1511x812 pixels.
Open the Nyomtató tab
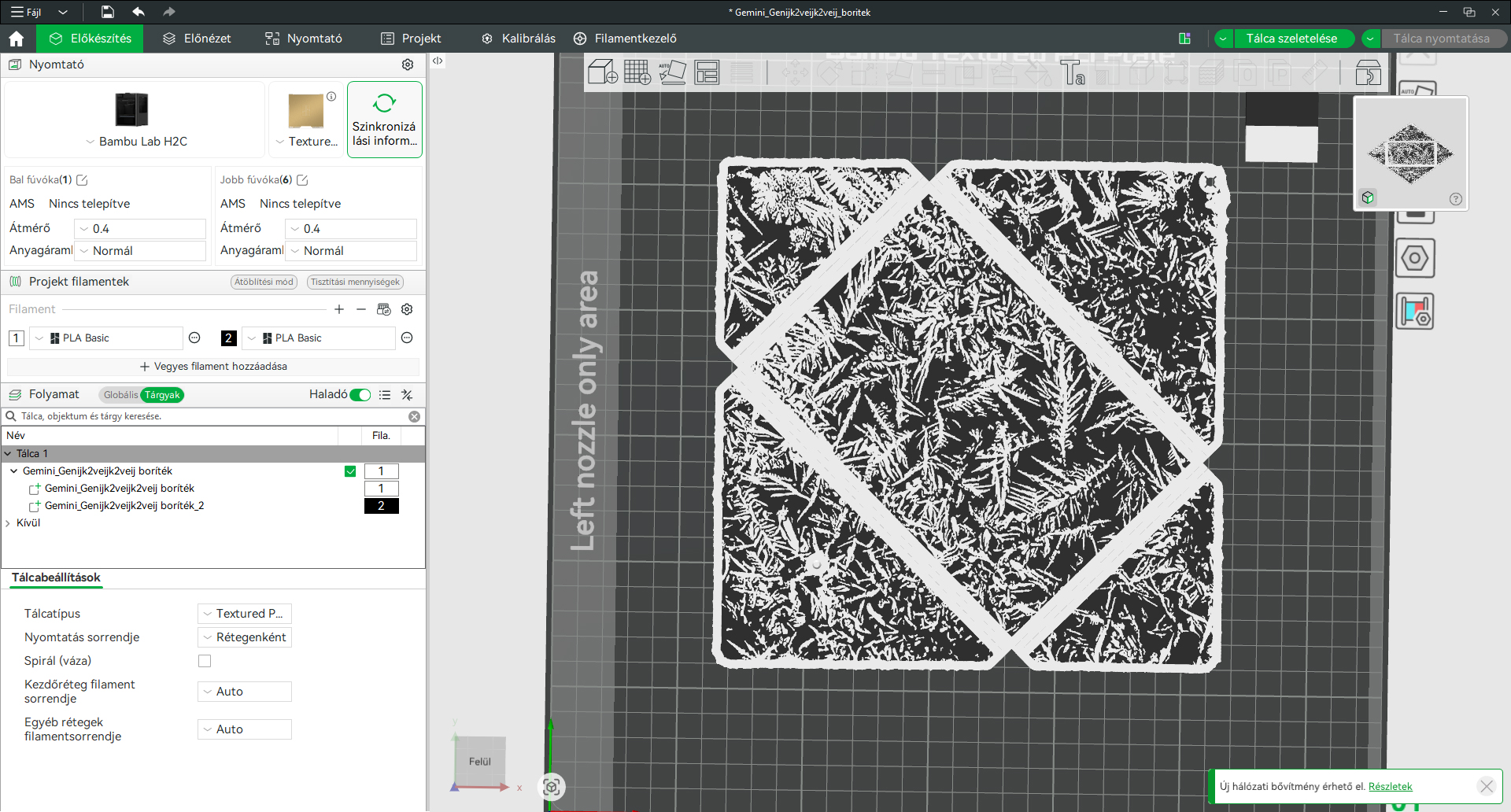pos(304,39)
